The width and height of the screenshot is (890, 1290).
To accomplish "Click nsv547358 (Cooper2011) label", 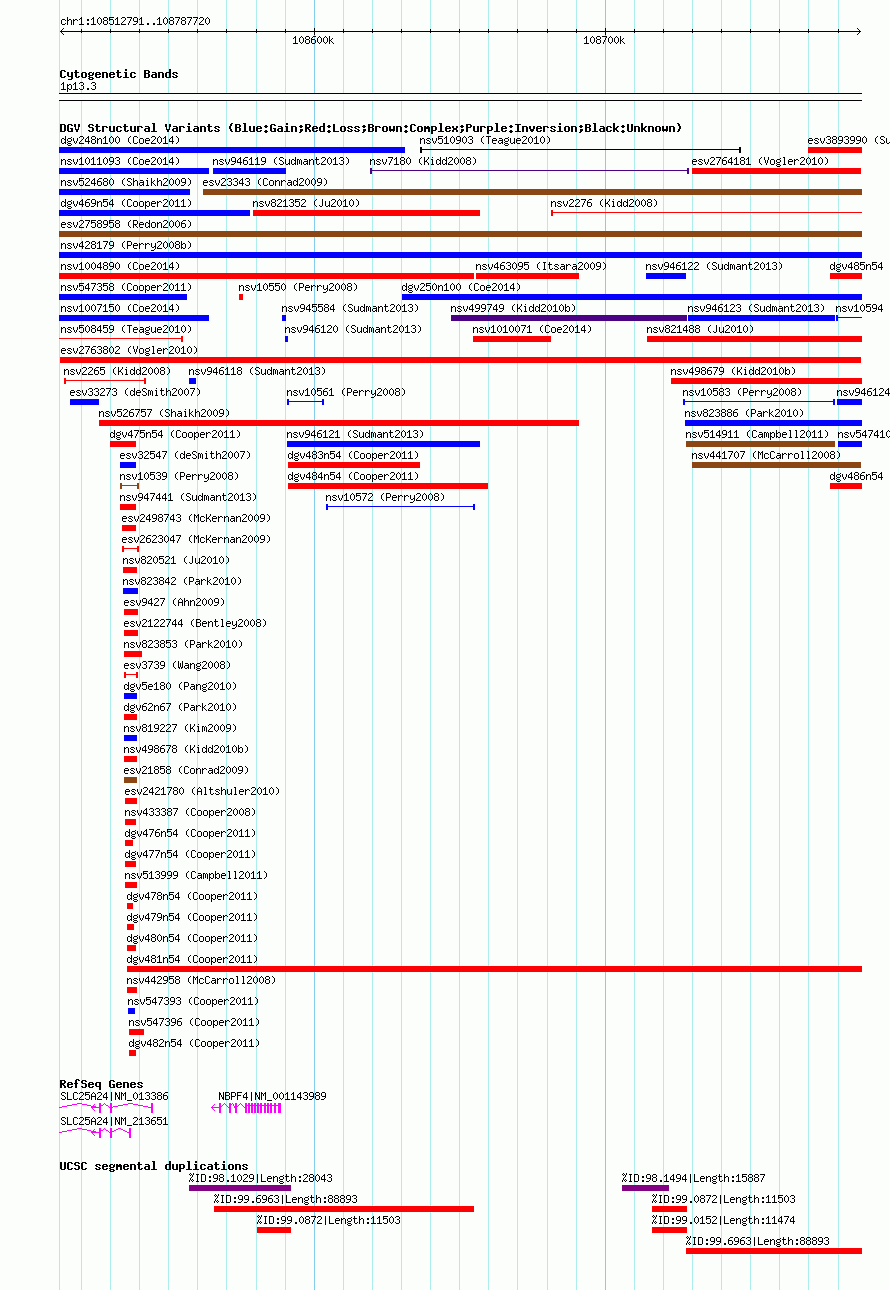I will click(x=126, y=288).
